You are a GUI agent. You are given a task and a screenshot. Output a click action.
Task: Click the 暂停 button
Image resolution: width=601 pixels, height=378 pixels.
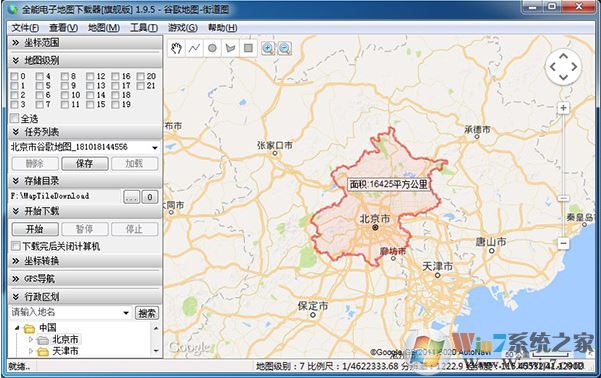tap(85, 229)
